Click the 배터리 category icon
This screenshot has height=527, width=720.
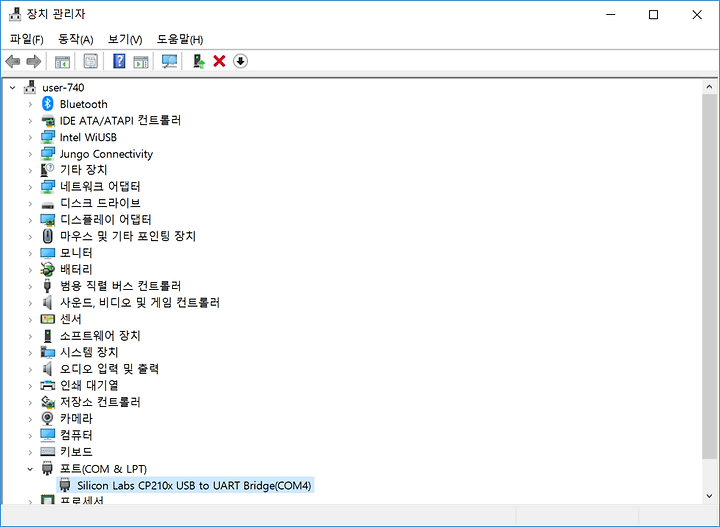tap(47, 269)
